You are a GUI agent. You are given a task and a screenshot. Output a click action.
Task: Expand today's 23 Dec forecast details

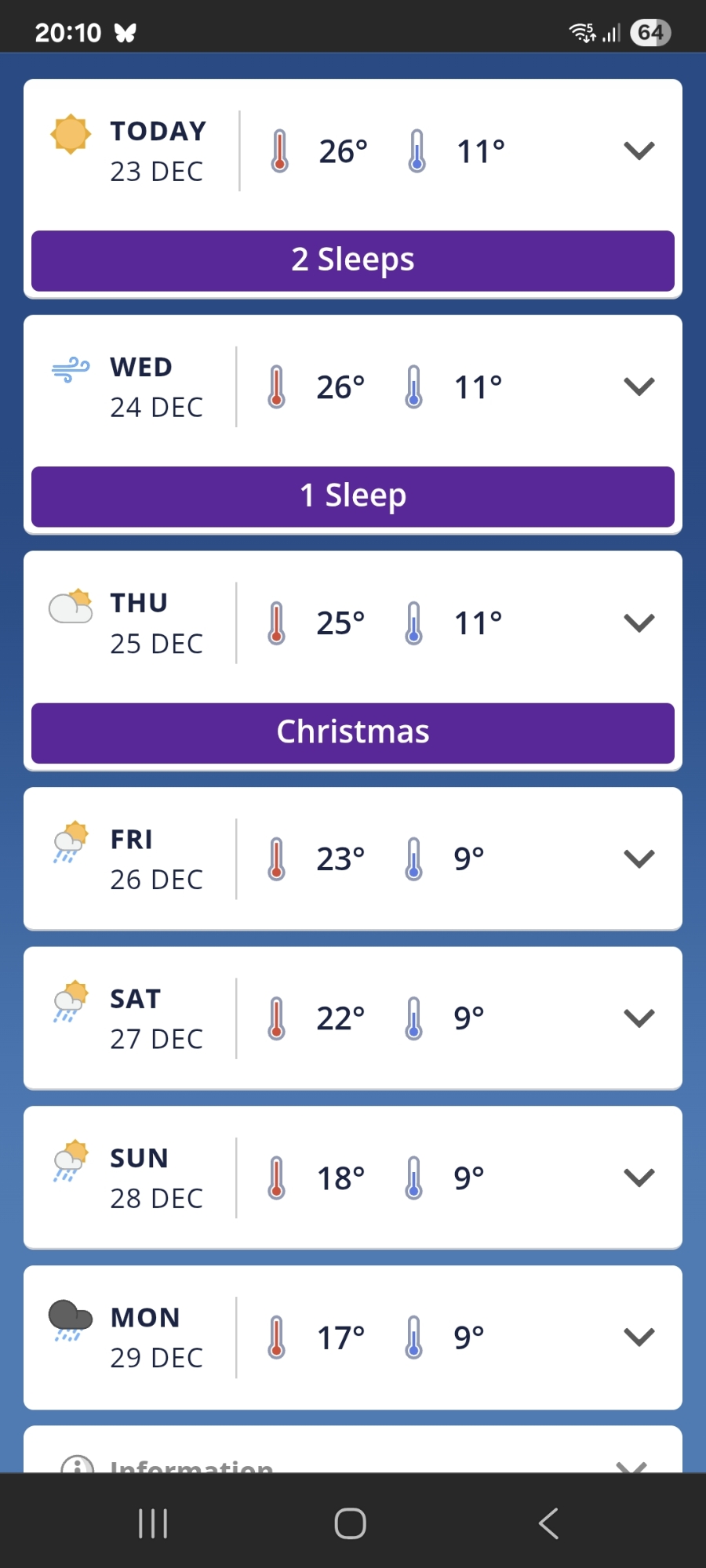click(639, 151)
